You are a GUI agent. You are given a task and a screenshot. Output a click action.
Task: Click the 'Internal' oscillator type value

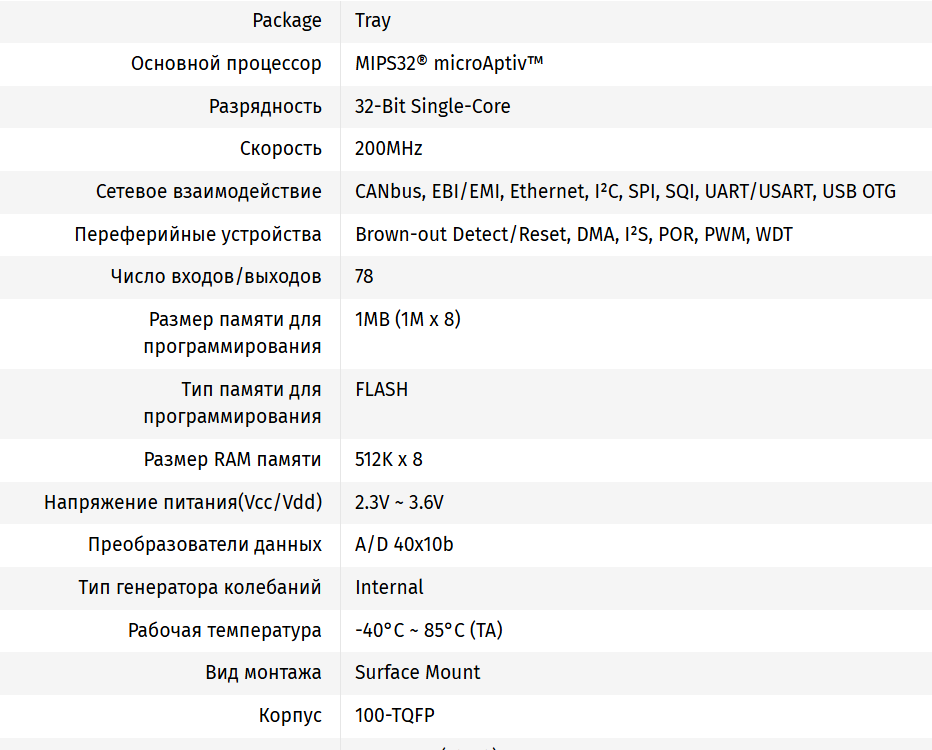[x=389, y=587]
